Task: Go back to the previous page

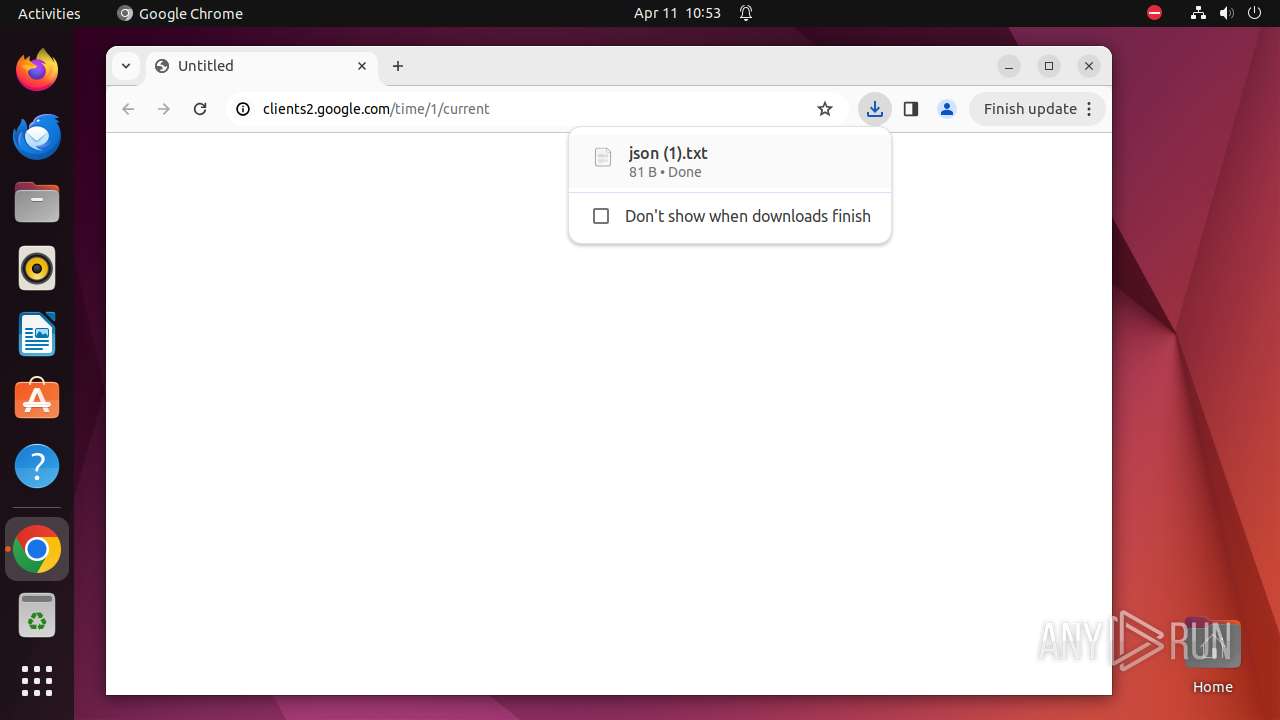Action: 128,109
